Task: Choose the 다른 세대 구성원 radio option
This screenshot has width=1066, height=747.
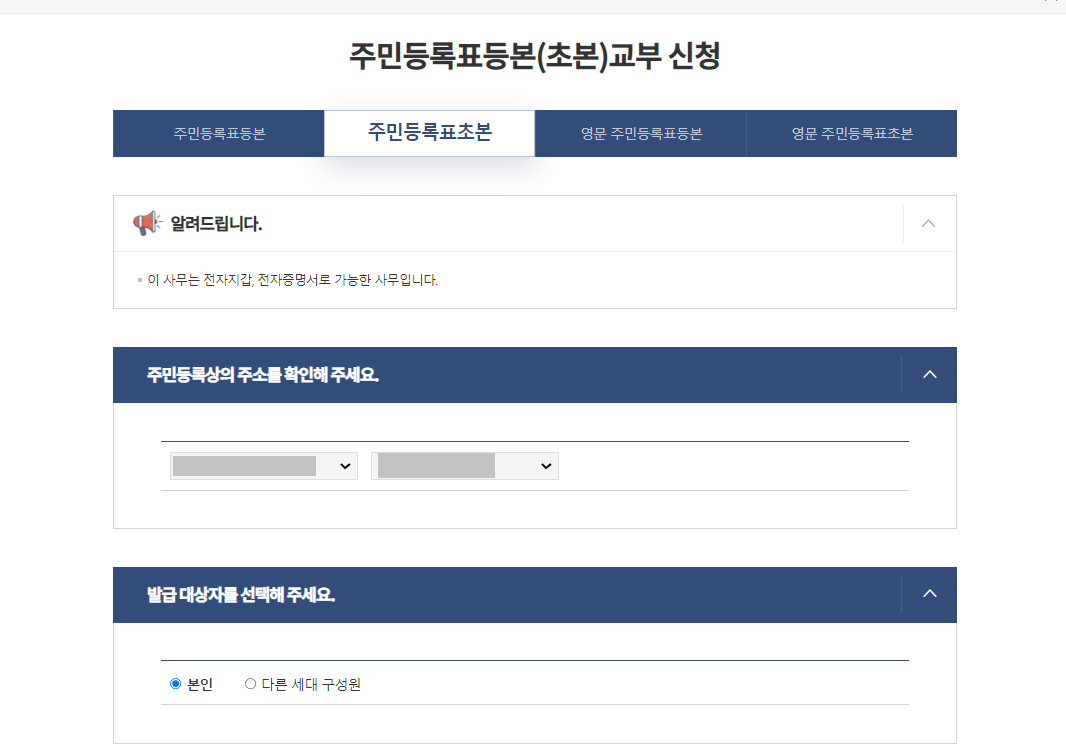Action: (x=250, y=684)
